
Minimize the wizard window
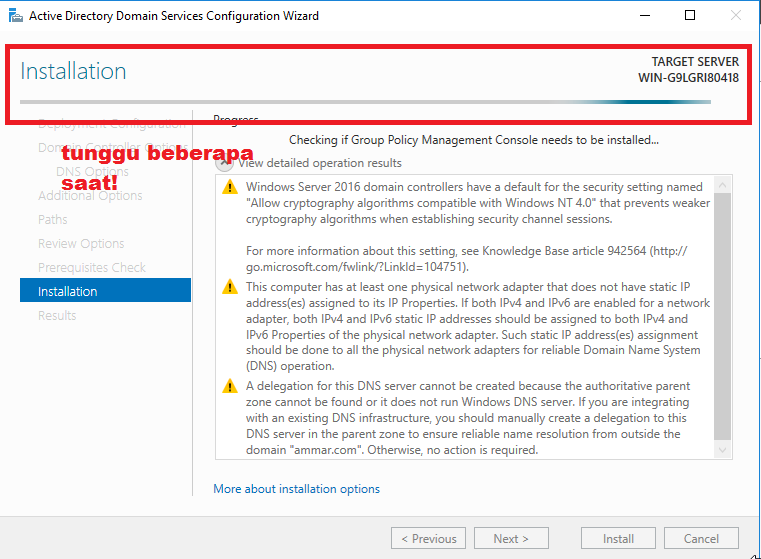click(645, 16)
